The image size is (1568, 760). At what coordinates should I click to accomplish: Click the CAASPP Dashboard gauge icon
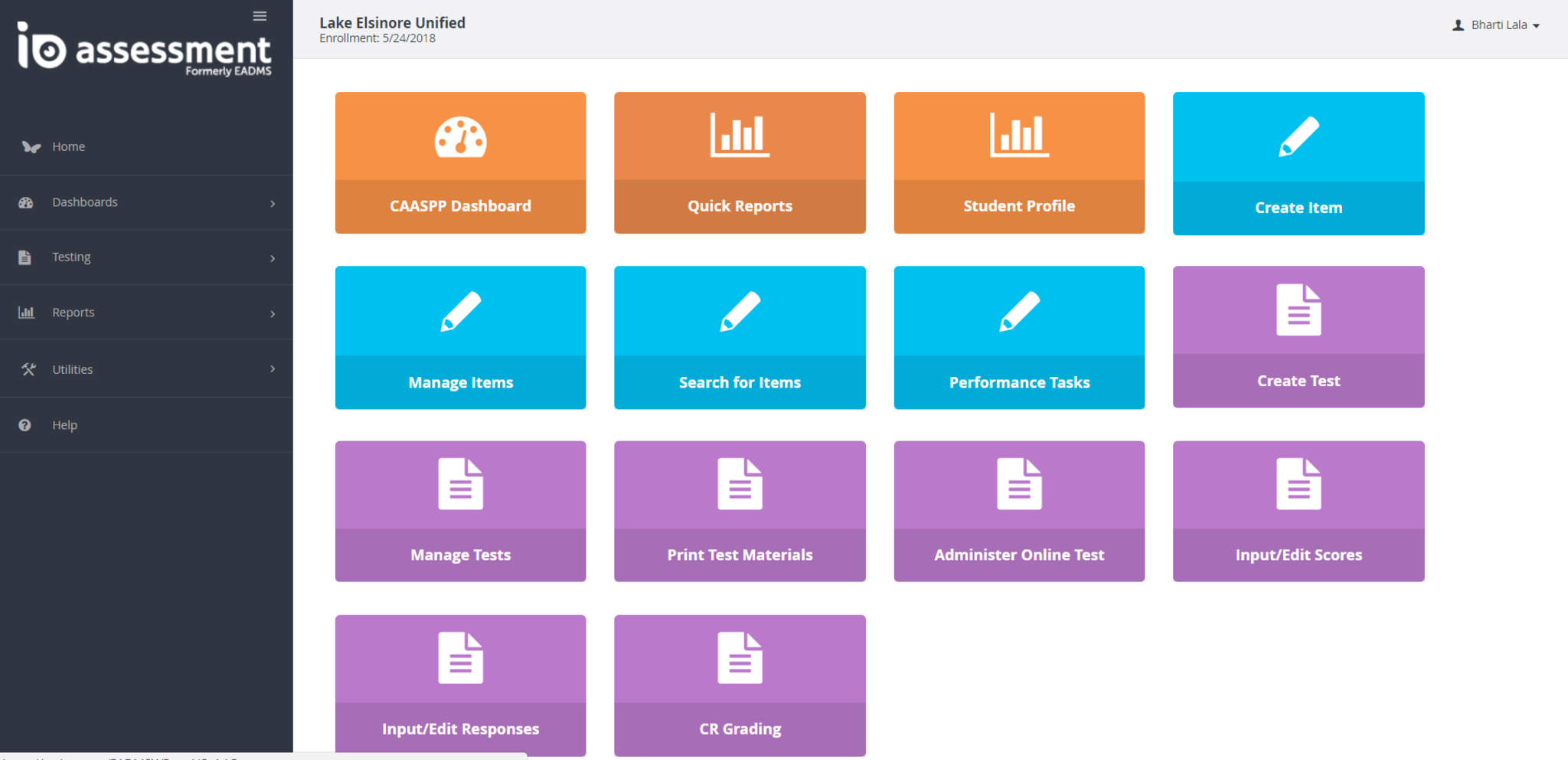tap(460, 137)
